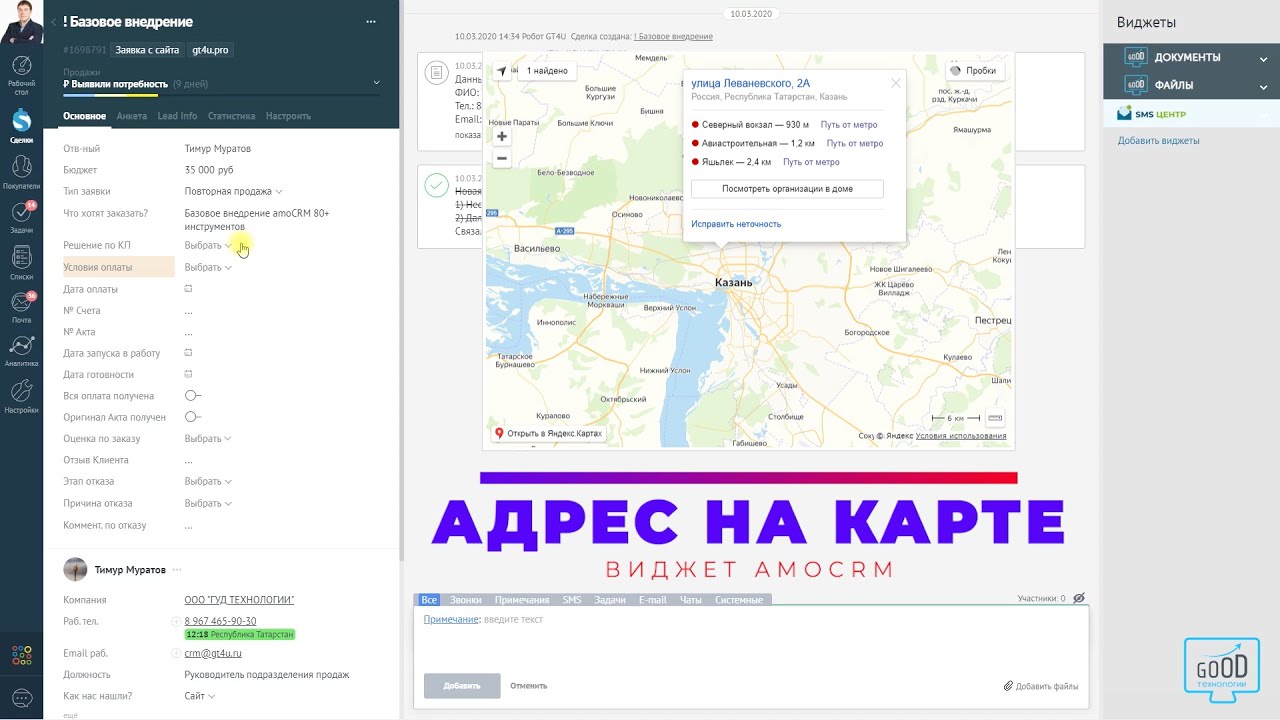
Task: Select Системные feed filter tab
Action: [739, 599]
